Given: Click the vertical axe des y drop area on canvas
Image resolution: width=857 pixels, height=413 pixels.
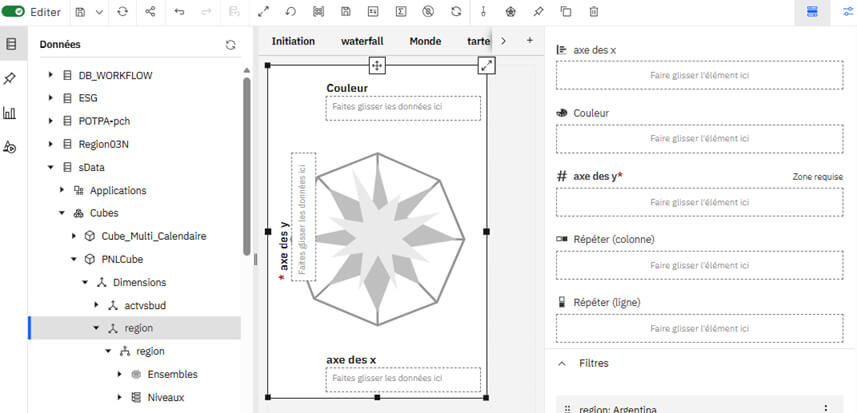Looking at the screenshot, I should [303, 217].
